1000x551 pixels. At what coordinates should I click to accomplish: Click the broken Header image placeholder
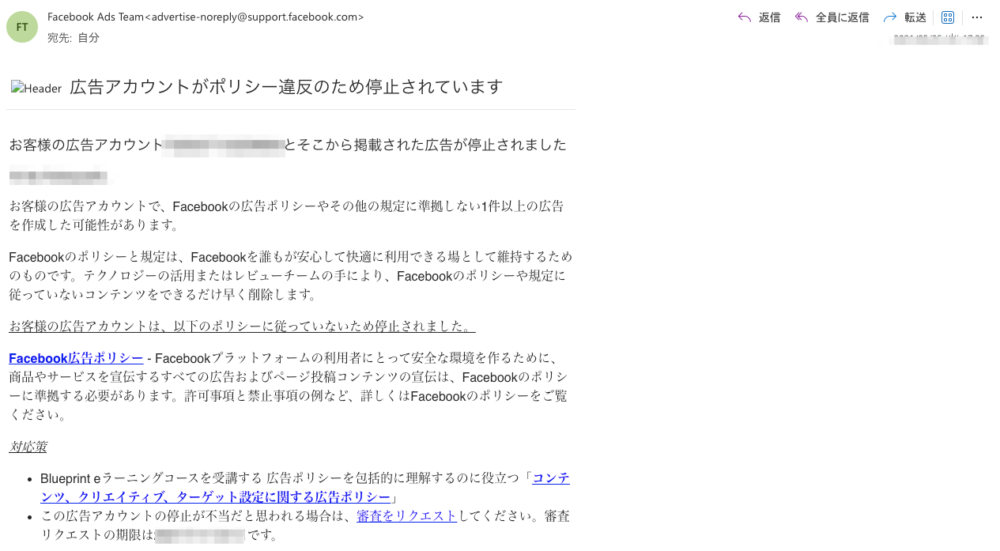[36, 88]
